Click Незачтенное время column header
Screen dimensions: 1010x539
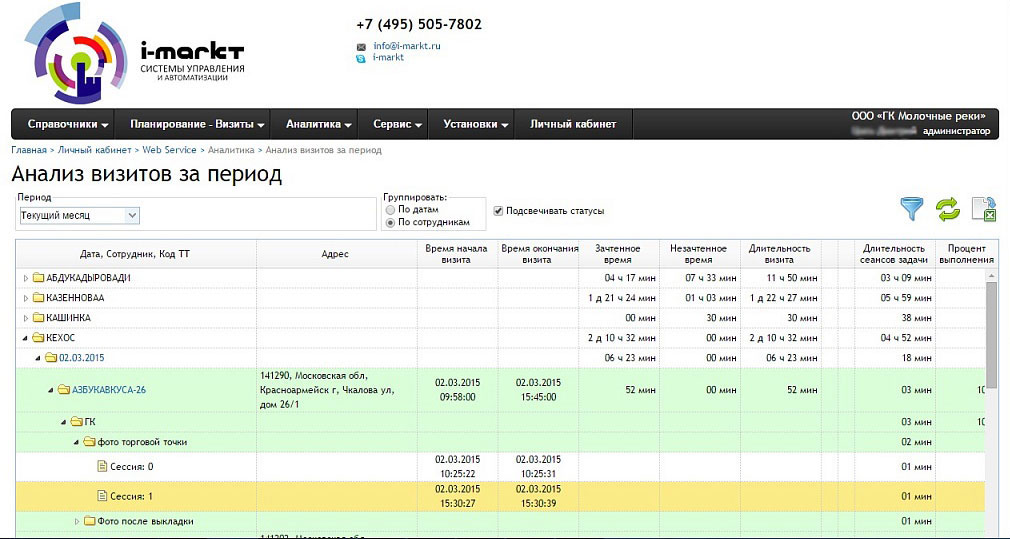[x=698, y=254]
